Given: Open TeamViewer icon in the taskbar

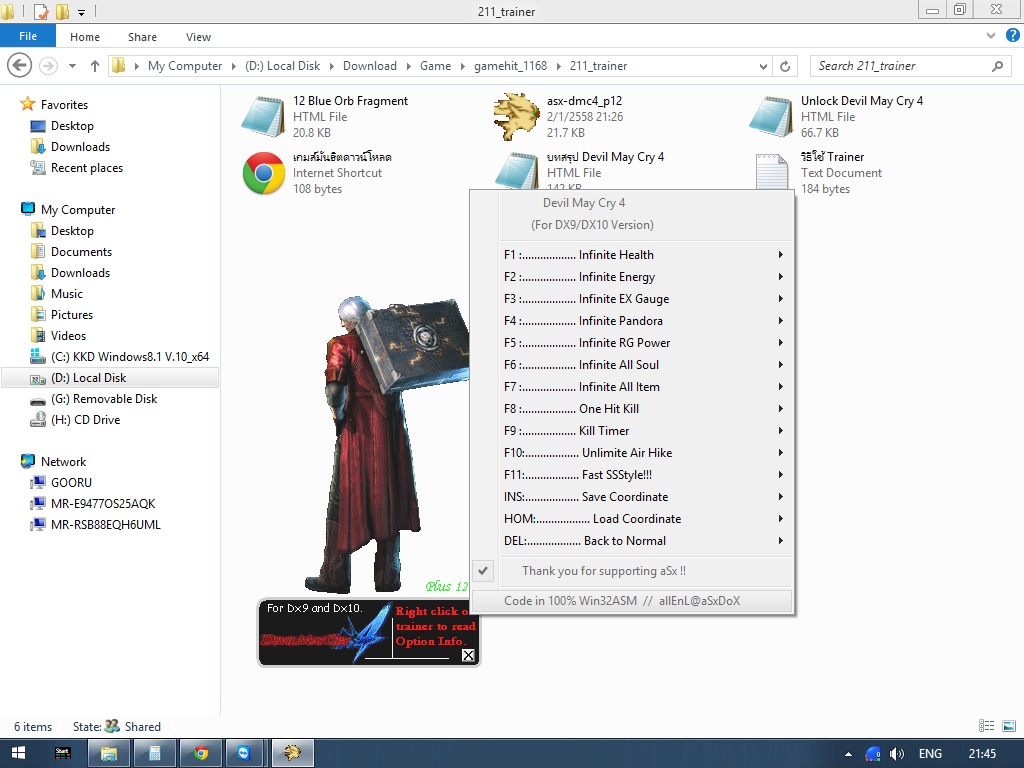Looking at the screenshot, I should tap(244, 754).
